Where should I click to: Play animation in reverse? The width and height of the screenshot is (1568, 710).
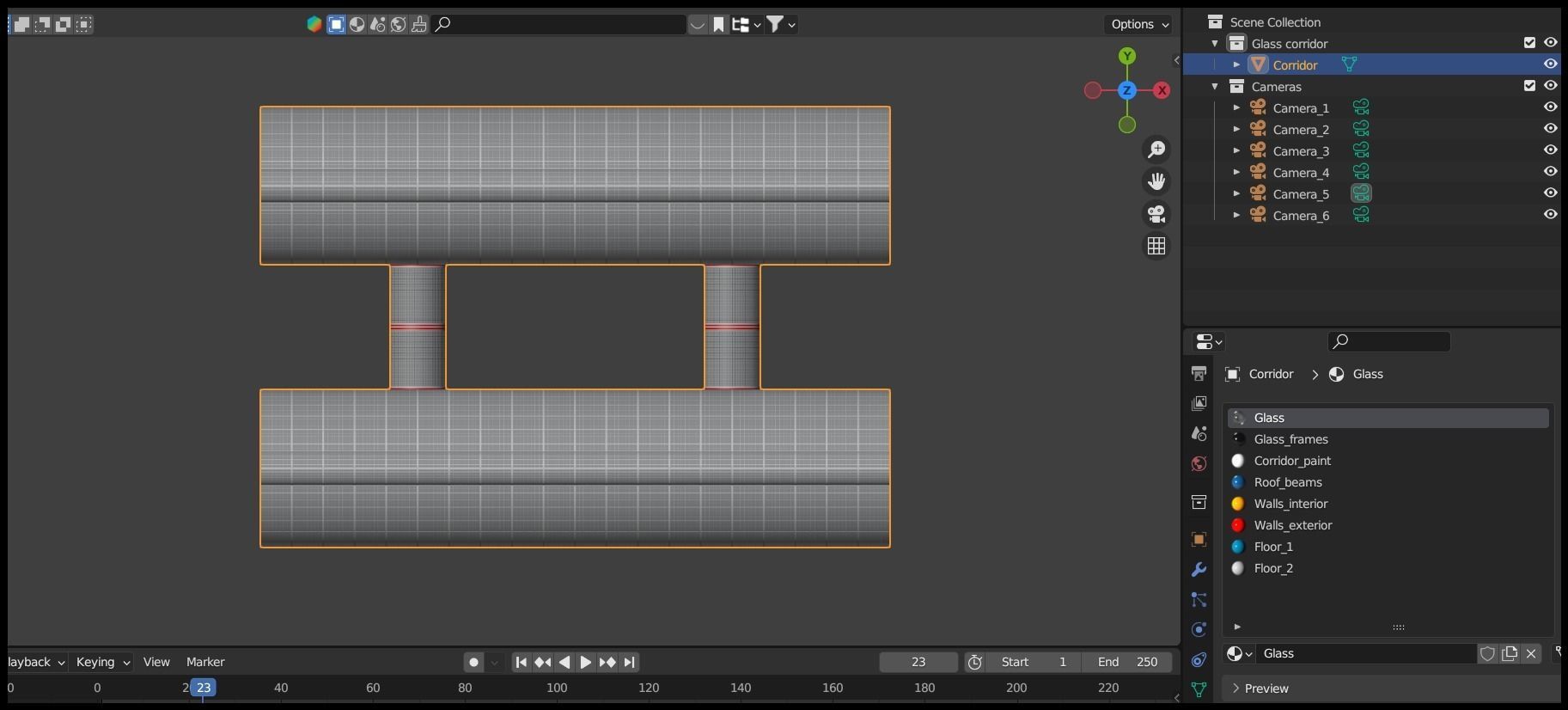564,663
